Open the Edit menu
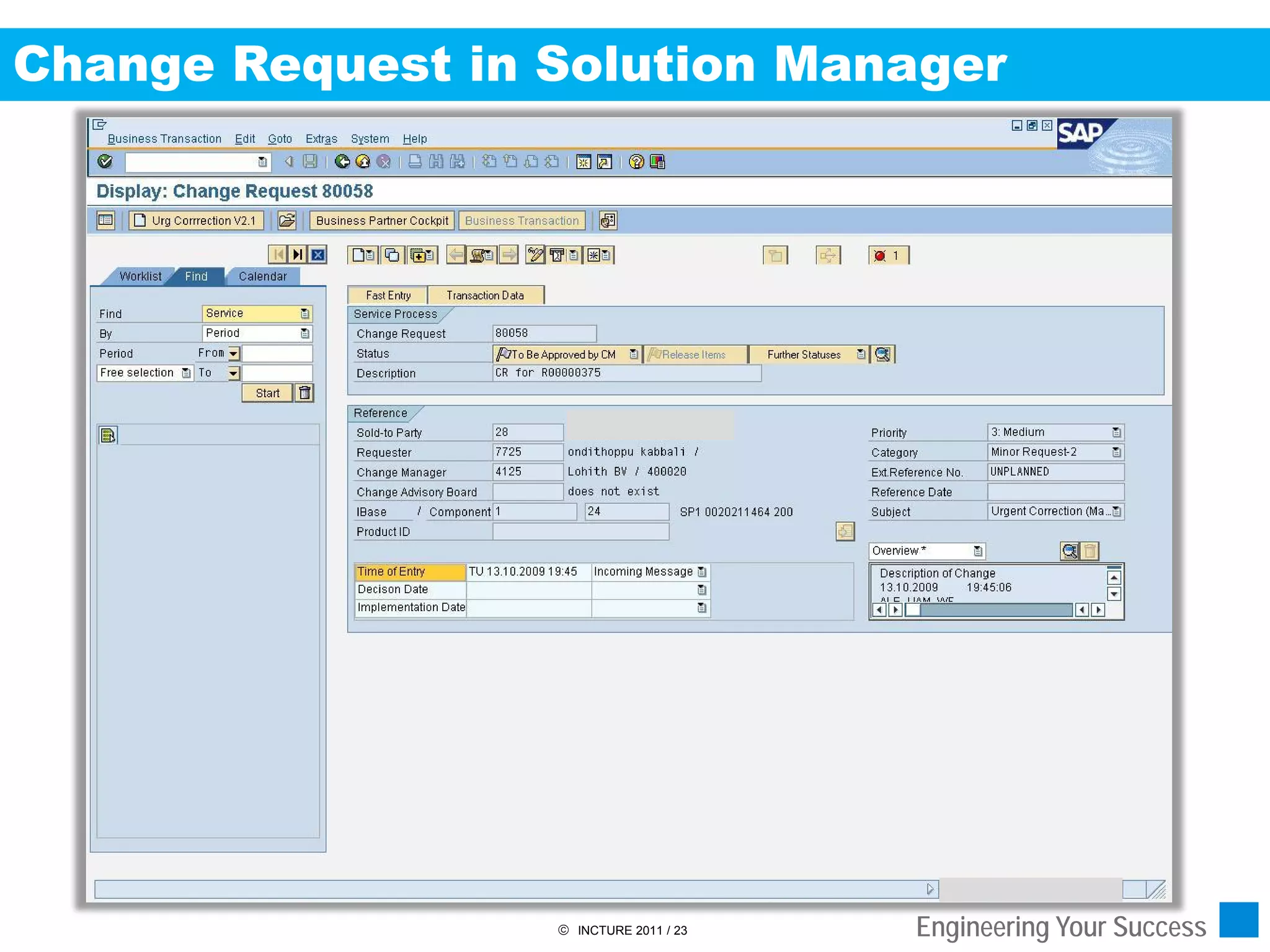 [x=245, y=139]
